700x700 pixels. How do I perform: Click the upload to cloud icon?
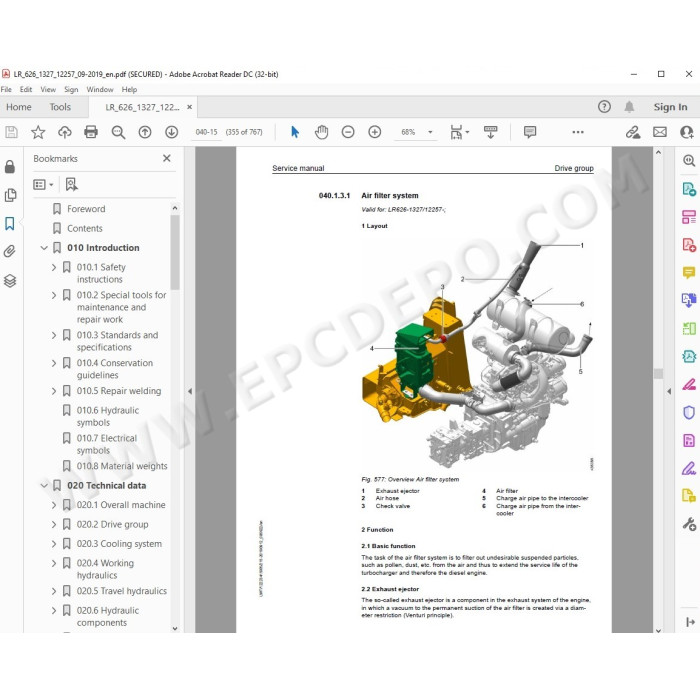coord(65,132)
